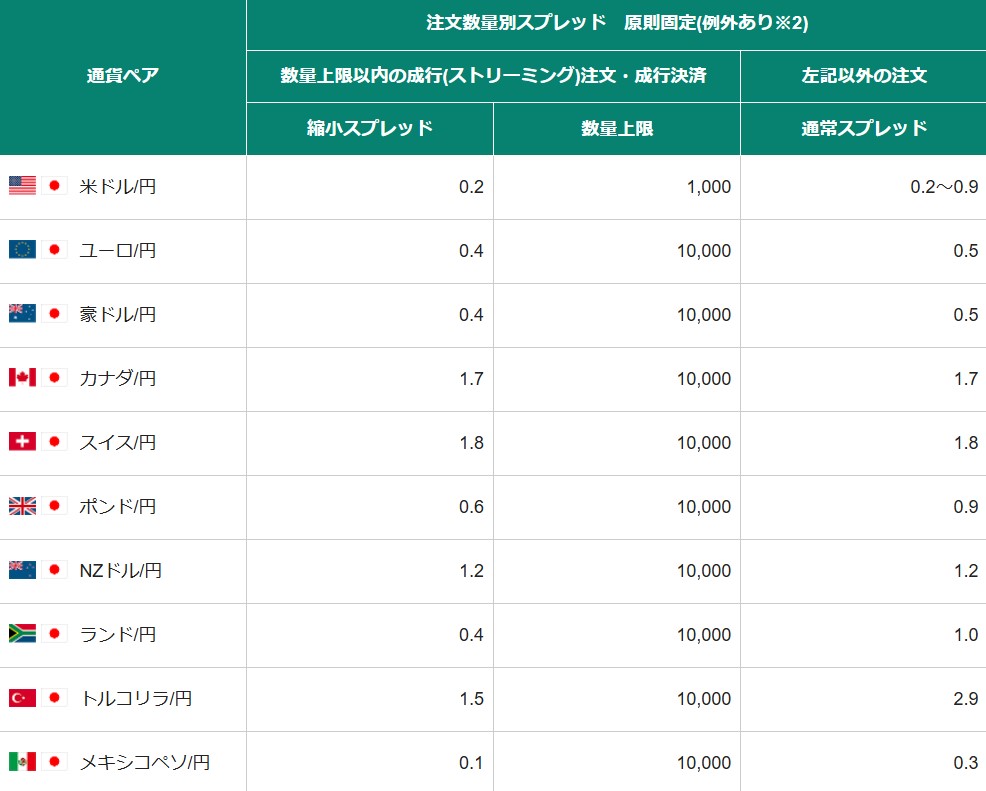This screenshot has width=986, height=791.
Task: Click the 0.9 normal spread for ポンド/円
Action: [966, 507]
